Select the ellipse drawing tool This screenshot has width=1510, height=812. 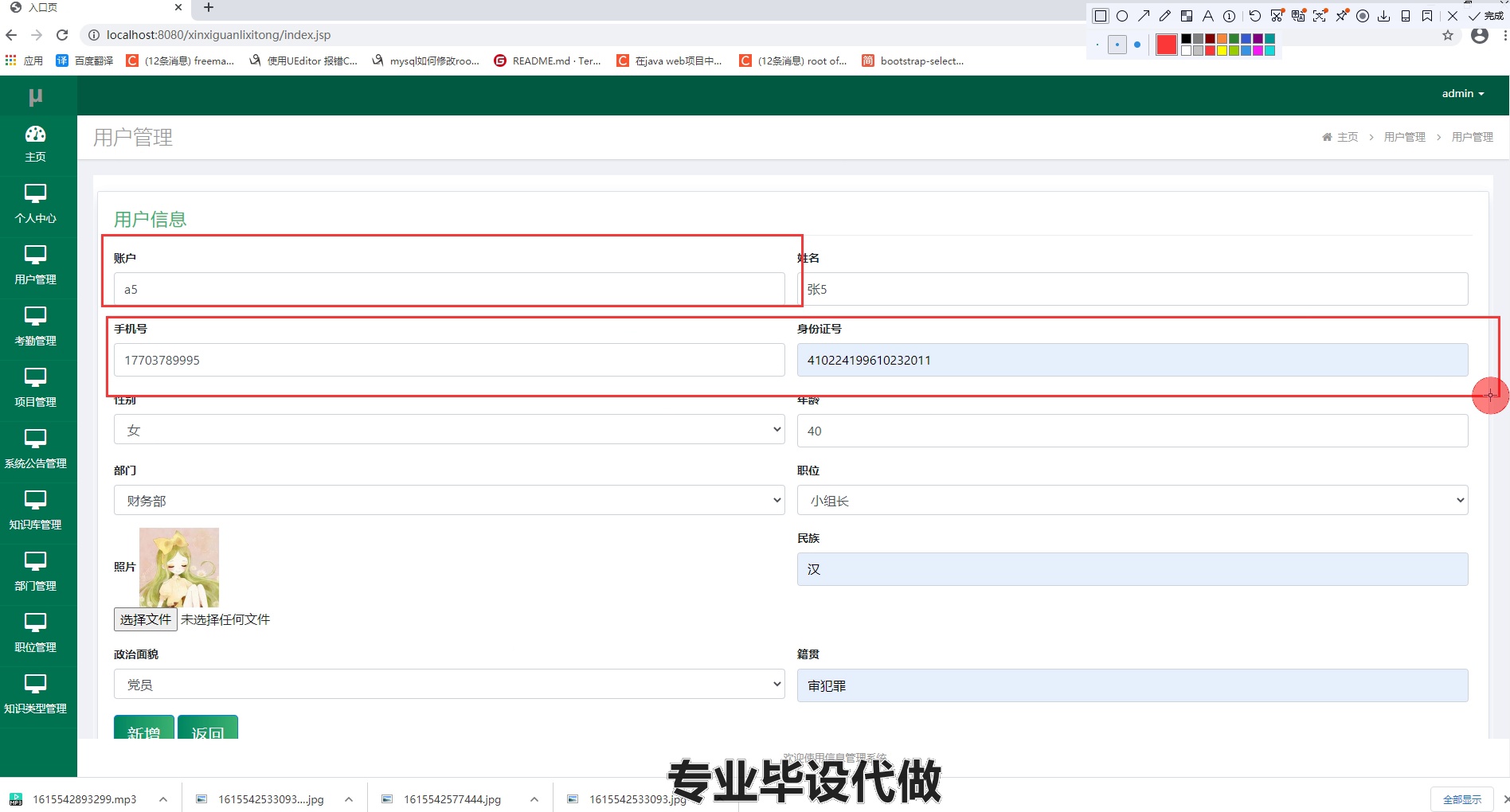(x=1122, y=16)
